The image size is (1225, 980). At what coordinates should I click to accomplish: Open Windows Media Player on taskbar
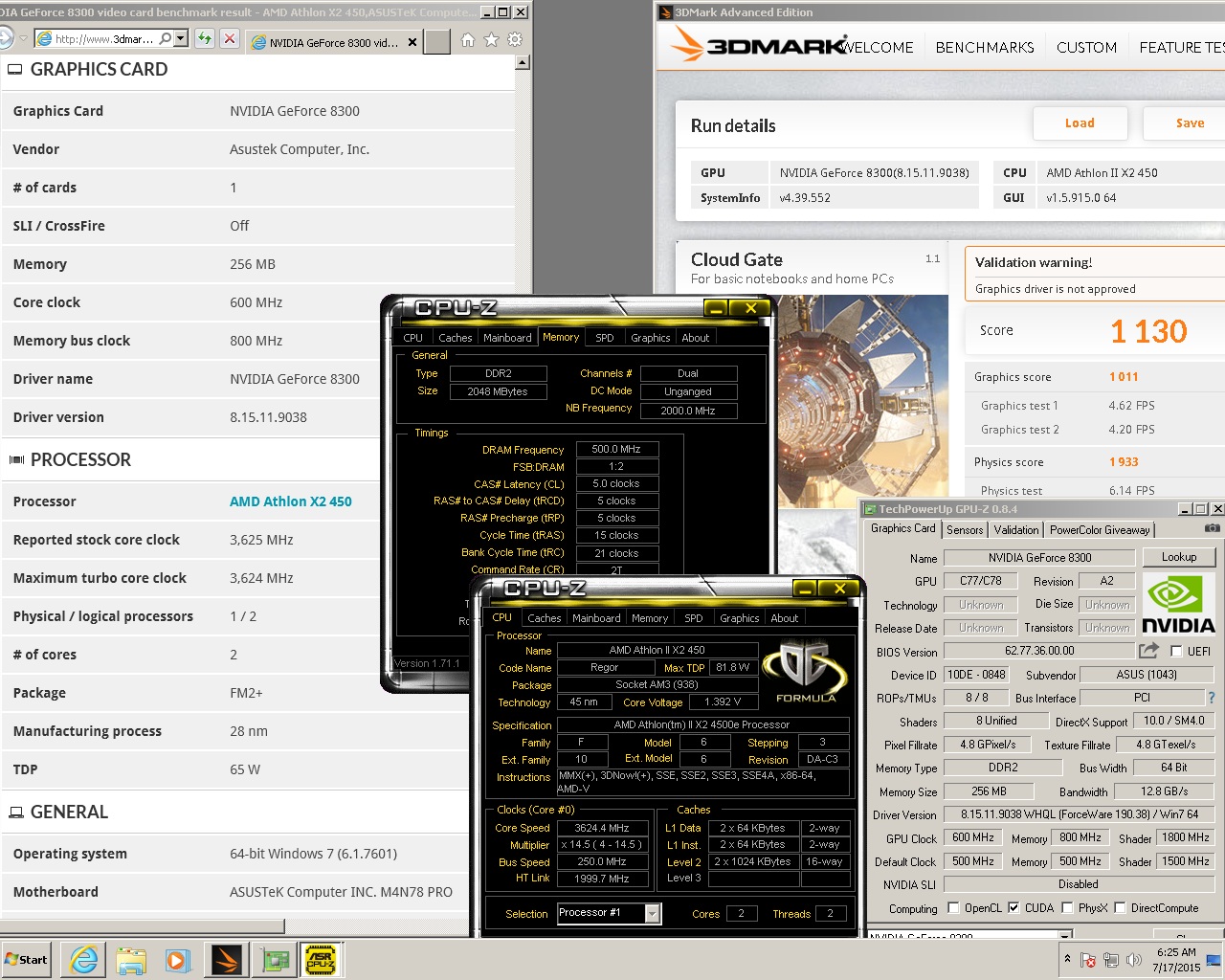pos(178,960)
